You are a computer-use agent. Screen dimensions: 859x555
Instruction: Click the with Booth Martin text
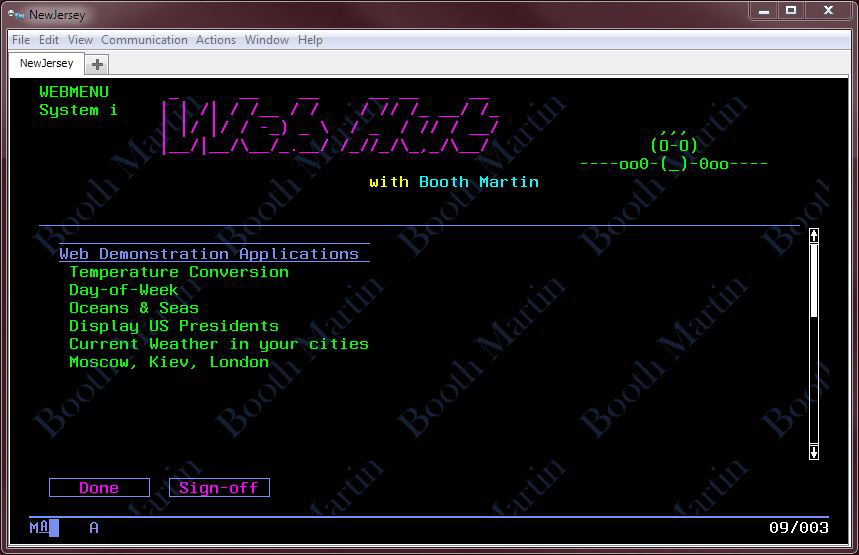454,182
